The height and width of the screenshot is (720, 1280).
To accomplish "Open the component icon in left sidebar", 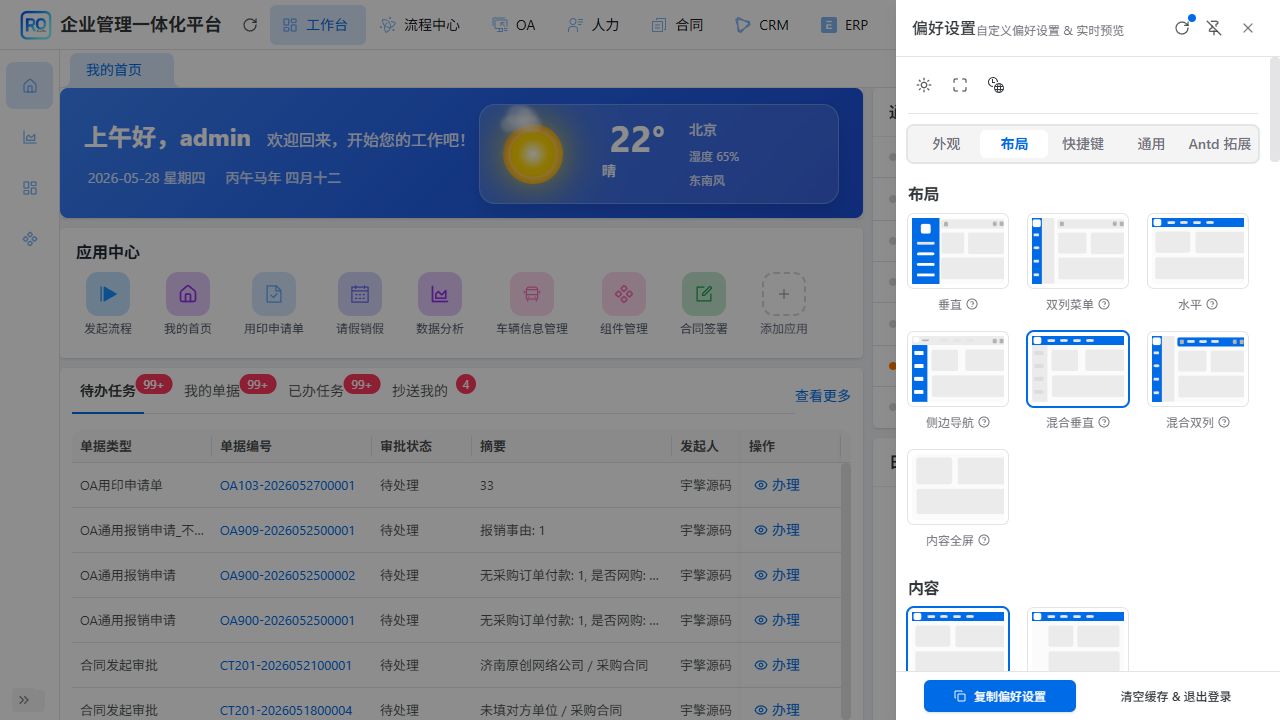I will 30,239.
